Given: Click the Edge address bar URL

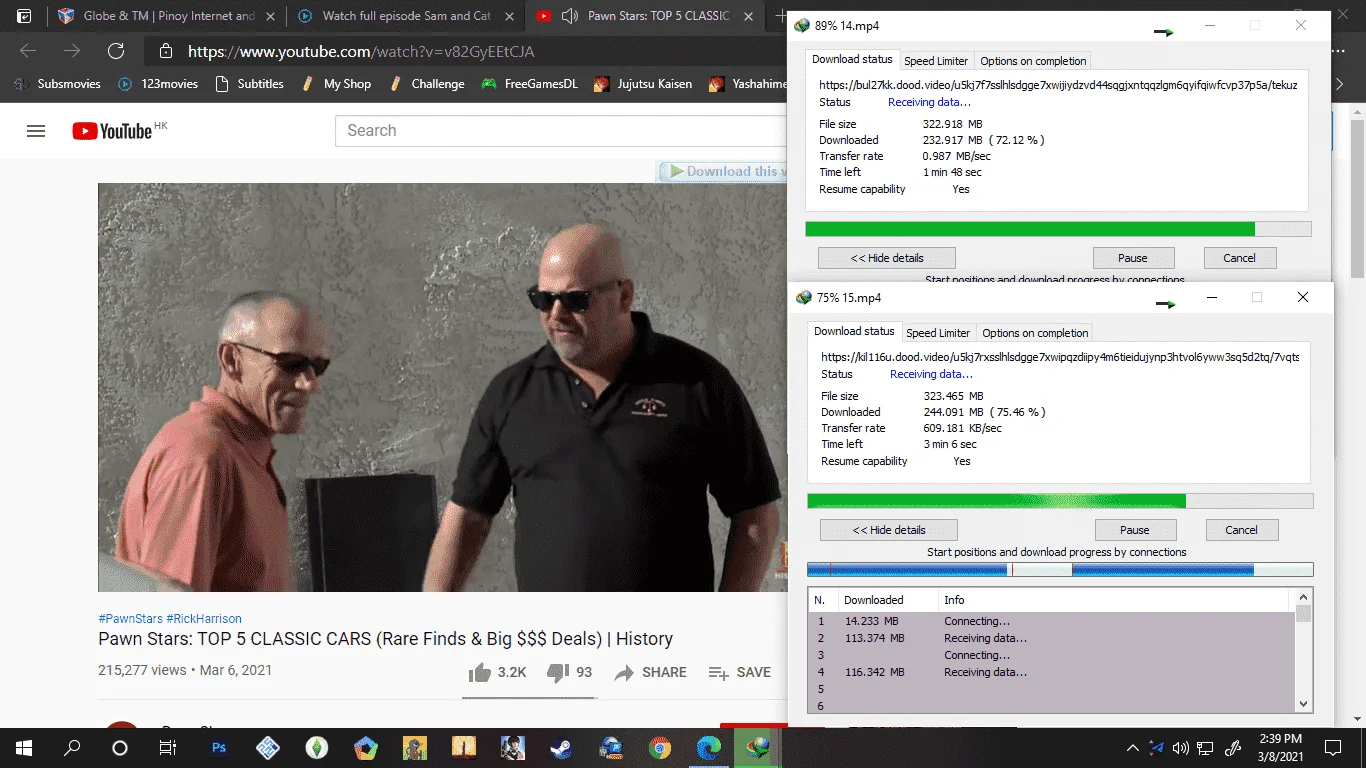Looking at the screenshot, I should coord(361,52).
